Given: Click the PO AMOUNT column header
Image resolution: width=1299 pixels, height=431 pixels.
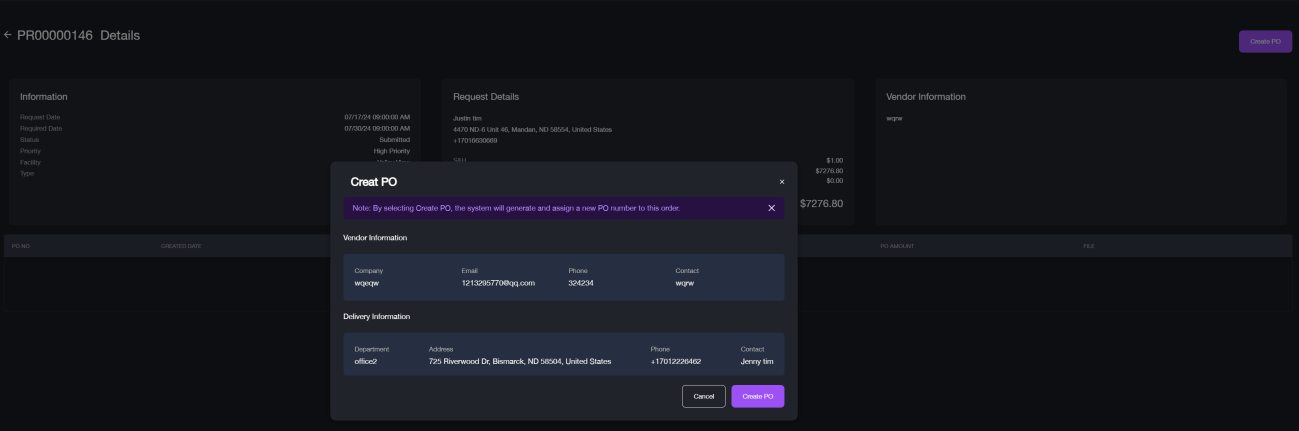Looking at the screenshot, I should pyautogui.click(x=897, y=246).
